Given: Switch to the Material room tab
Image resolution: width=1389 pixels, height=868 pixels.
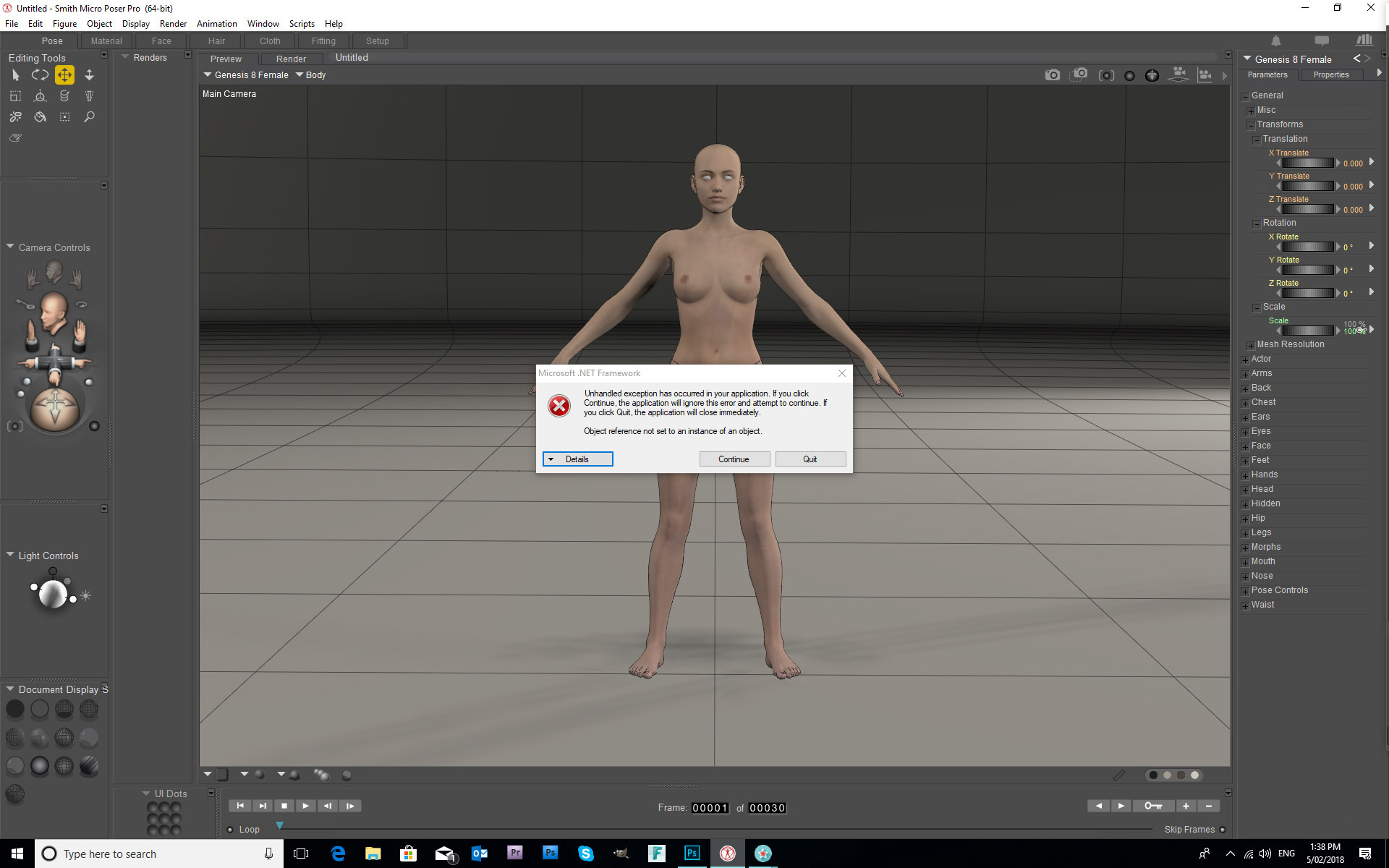Looking at the screenshot, I should [106, 41].
